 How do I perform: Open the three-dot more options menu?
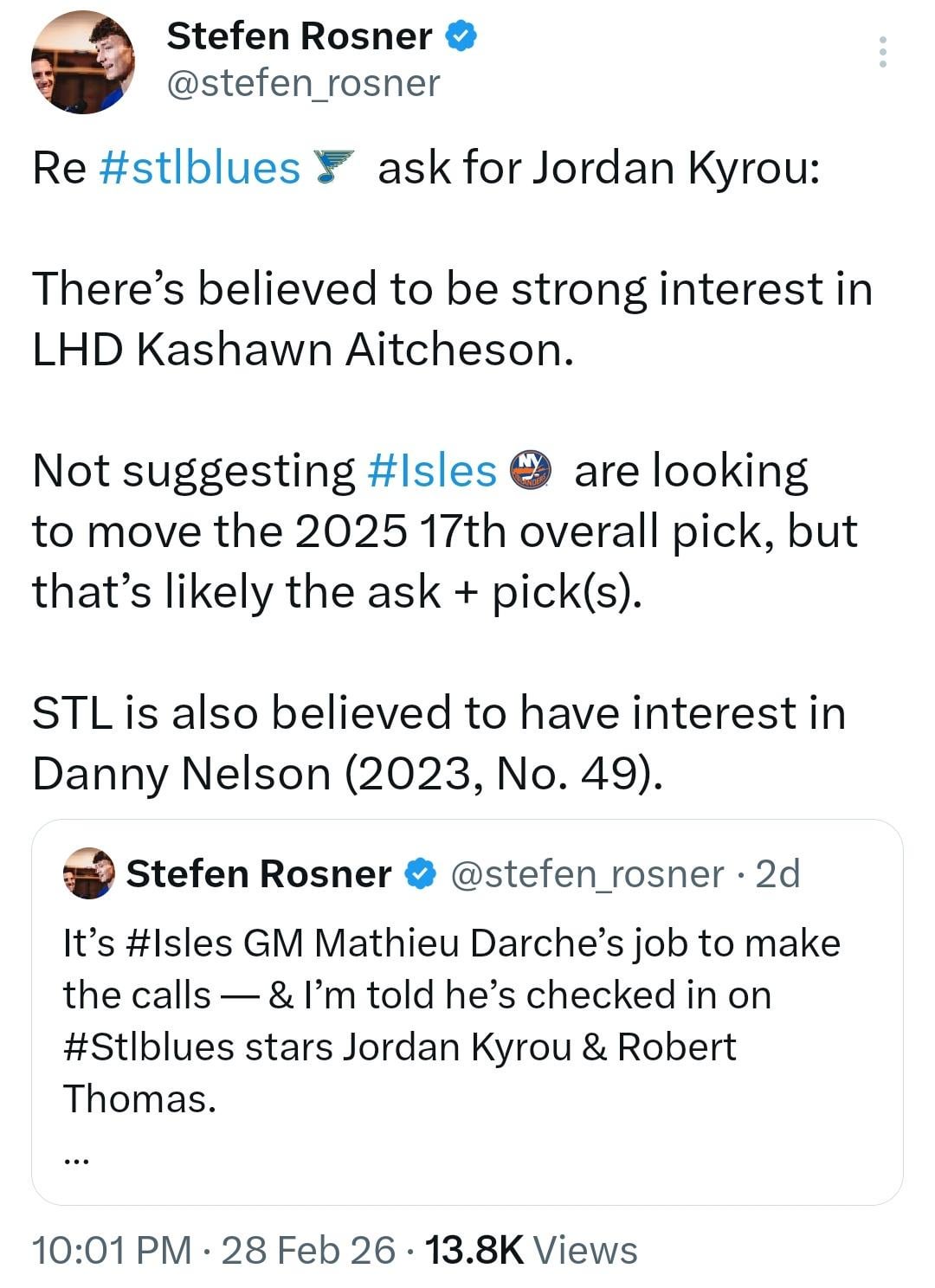[881, 52]
